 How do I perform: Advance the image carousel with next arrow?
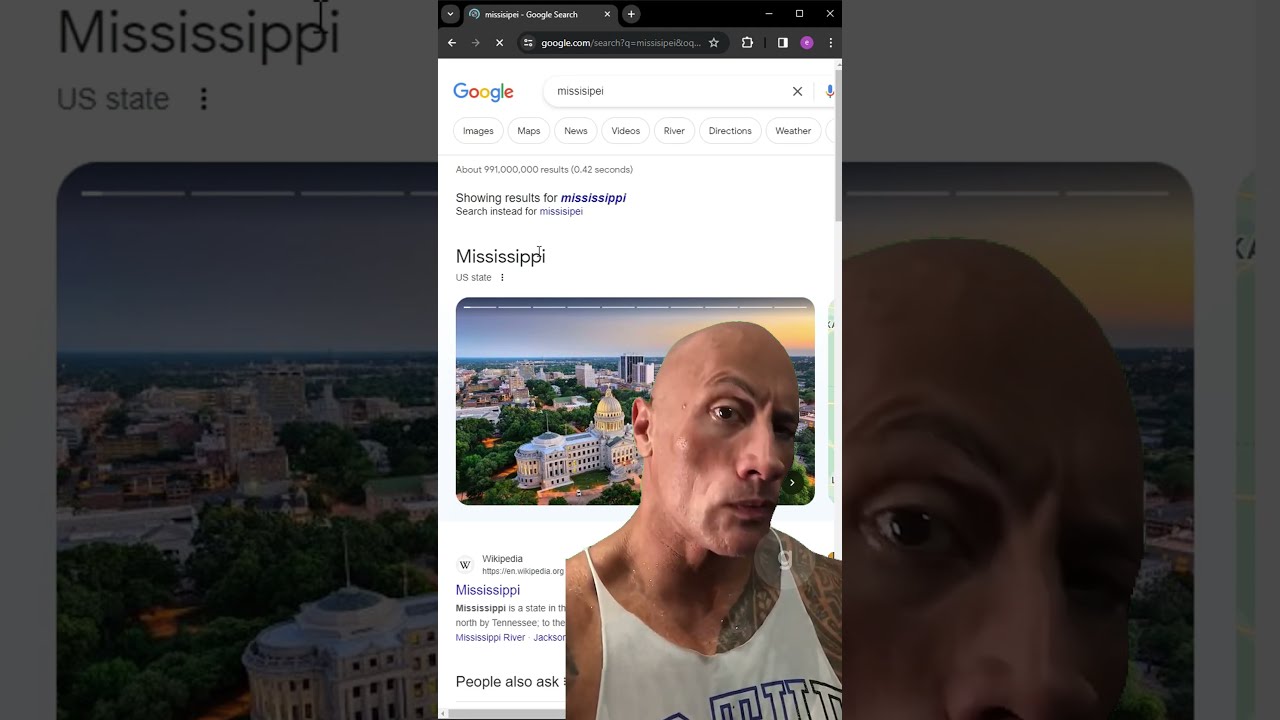tap(792, 483)
